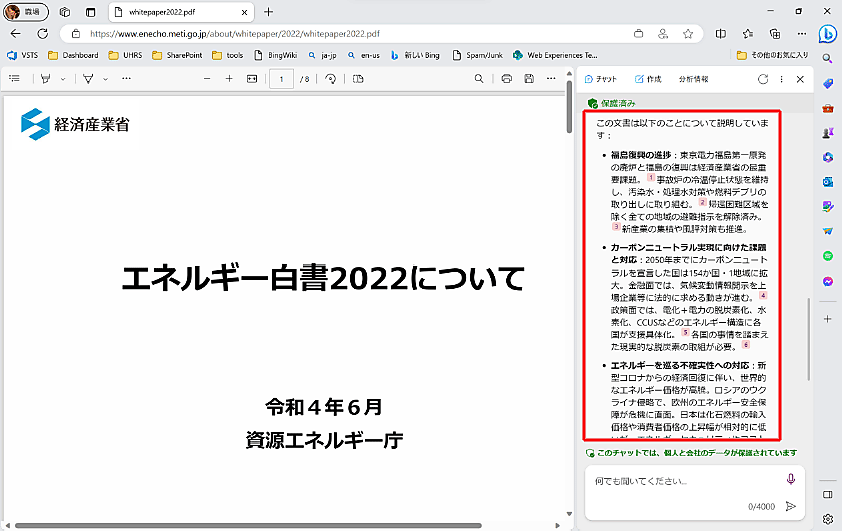Expand the draw tool dropdown arrow
This screenshot has height=531, width=842.
103,79
